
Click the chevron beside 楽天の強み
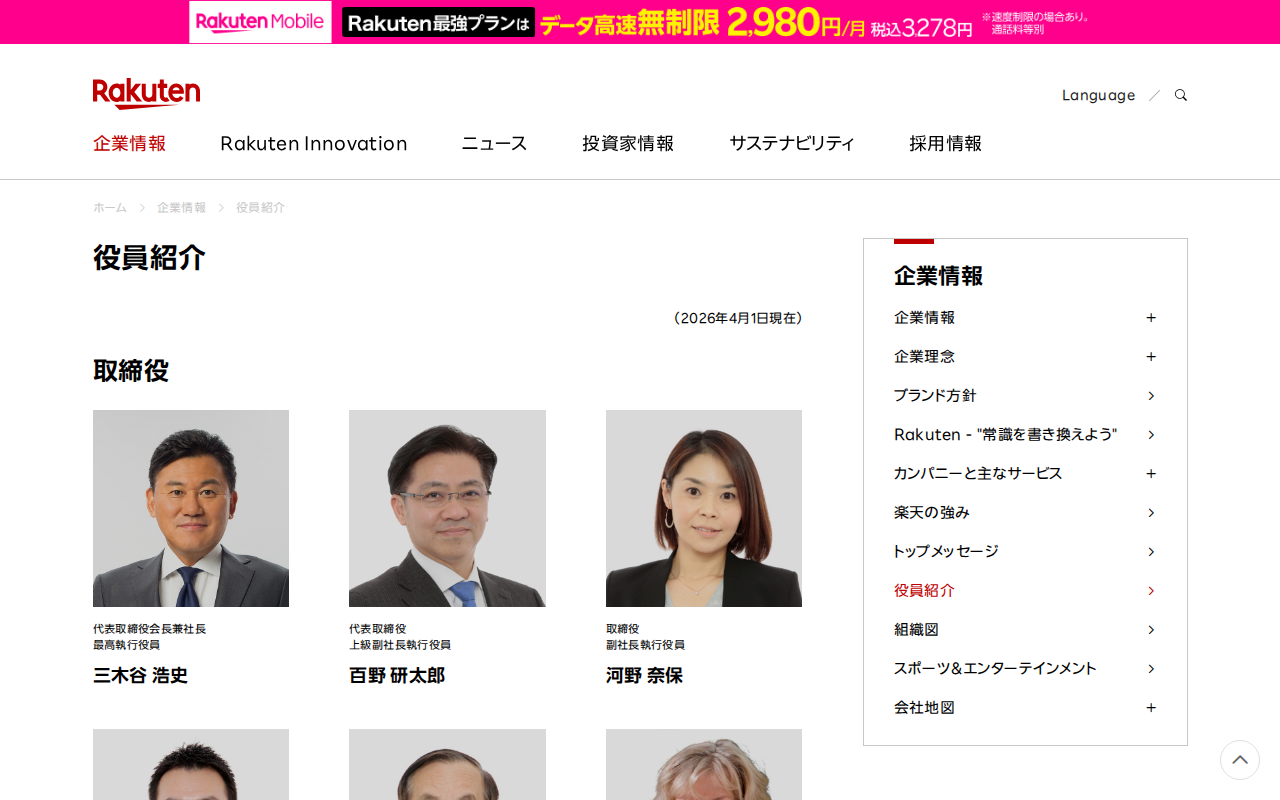tap(1151, 513)
